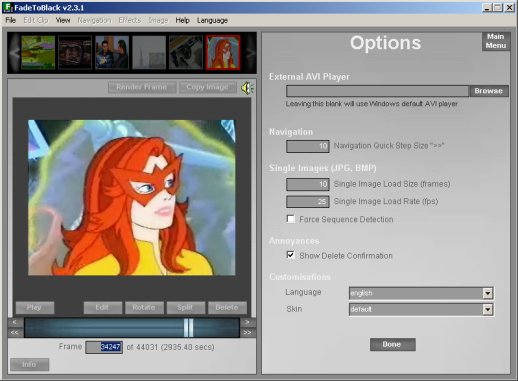This screenshot has width=518, height=381.
Task: Step one frame forward with the single-arrow button
Action: [247, 322]
